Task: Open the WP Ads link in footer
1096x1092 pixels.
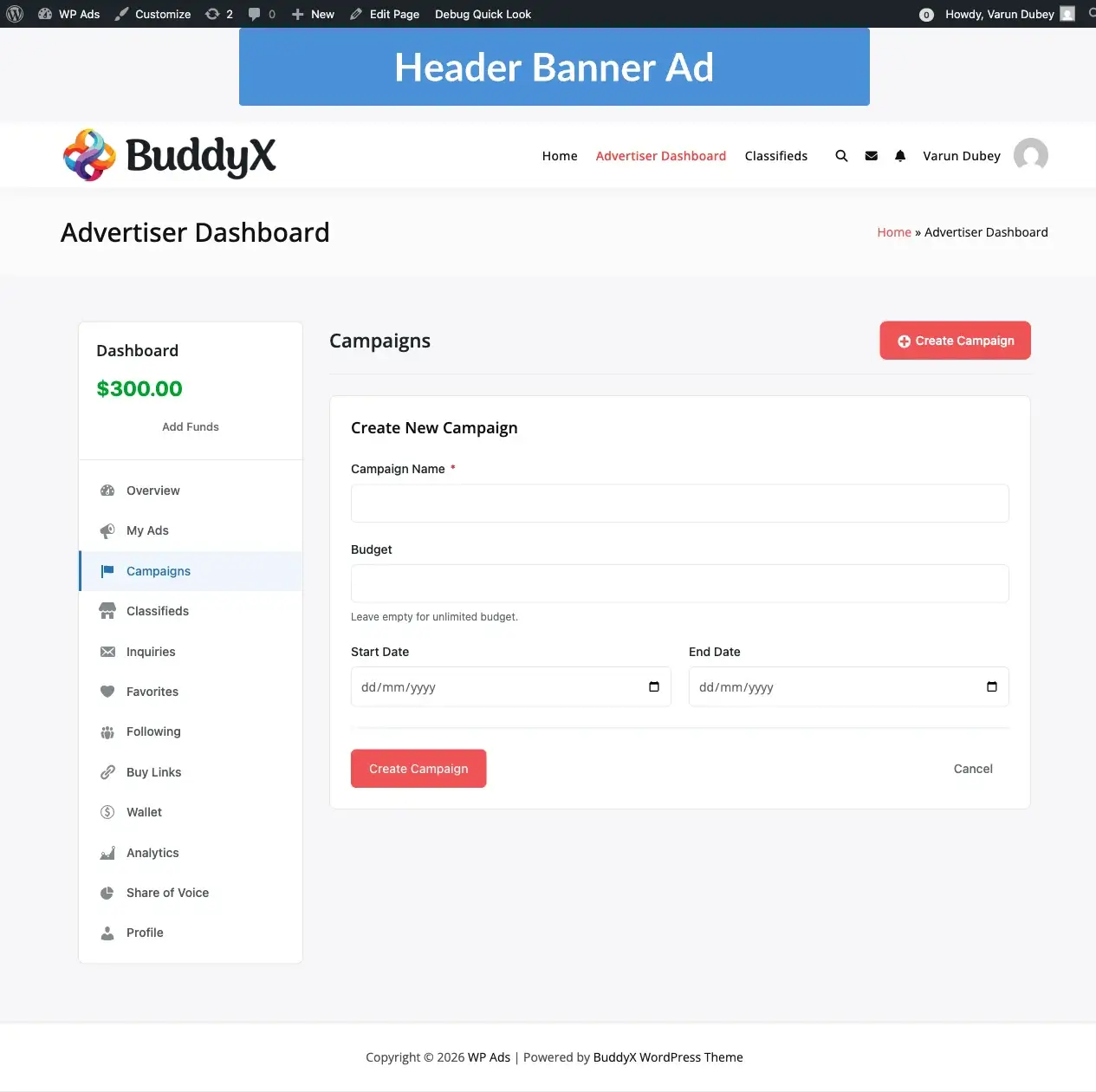Action: [490, 1057]
